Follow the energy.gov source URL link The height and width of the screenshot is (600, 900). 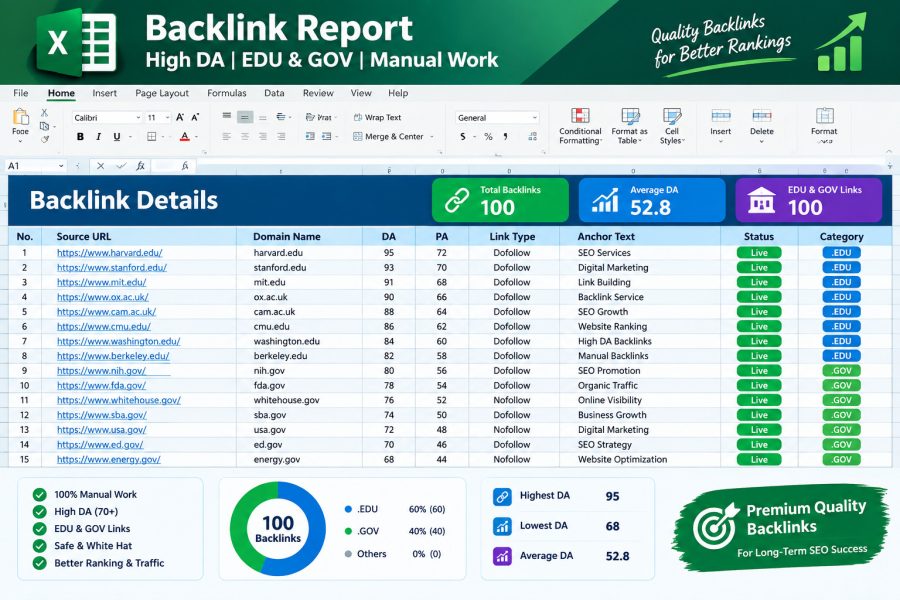108,459
